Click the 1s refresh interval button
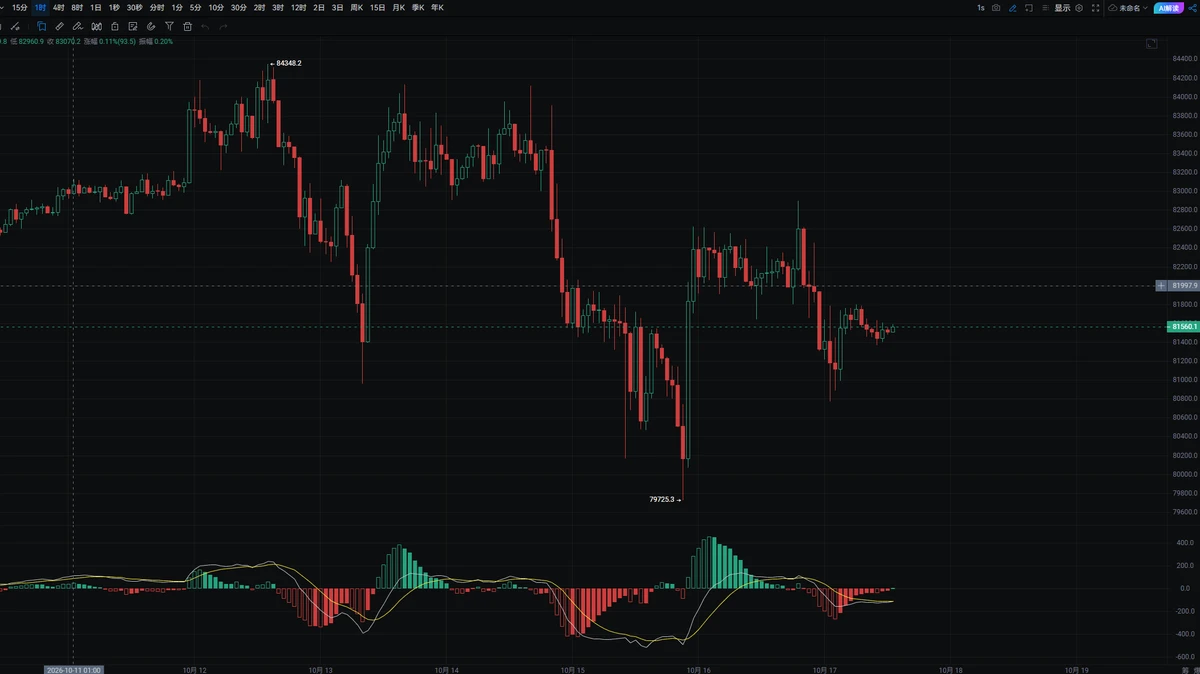 pyautogui.click(x=981, y=8)
